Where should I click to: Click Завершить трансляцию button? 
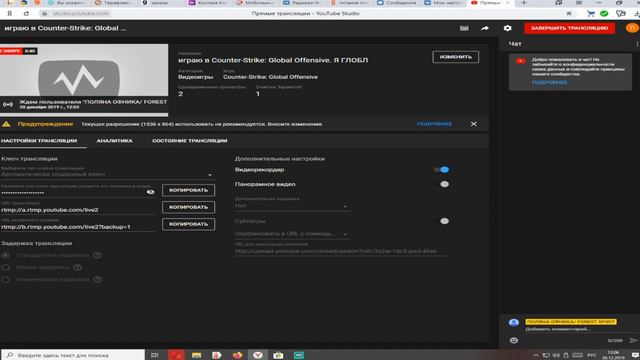pyautogui.click(x=569, y=28)
